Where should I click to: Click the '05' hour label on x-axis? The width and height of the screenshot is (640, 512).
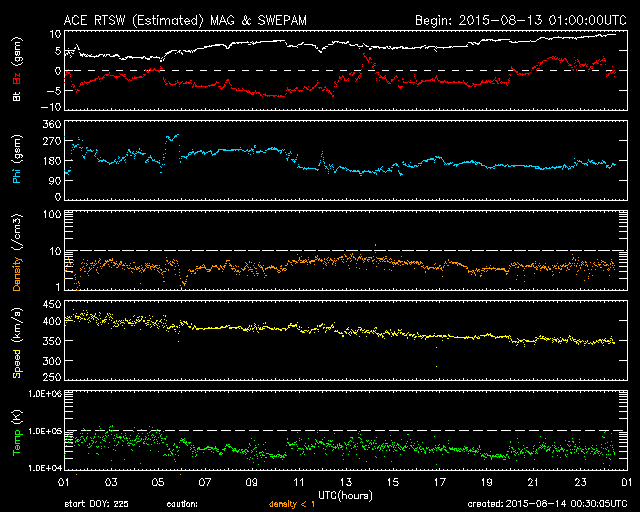158,482
